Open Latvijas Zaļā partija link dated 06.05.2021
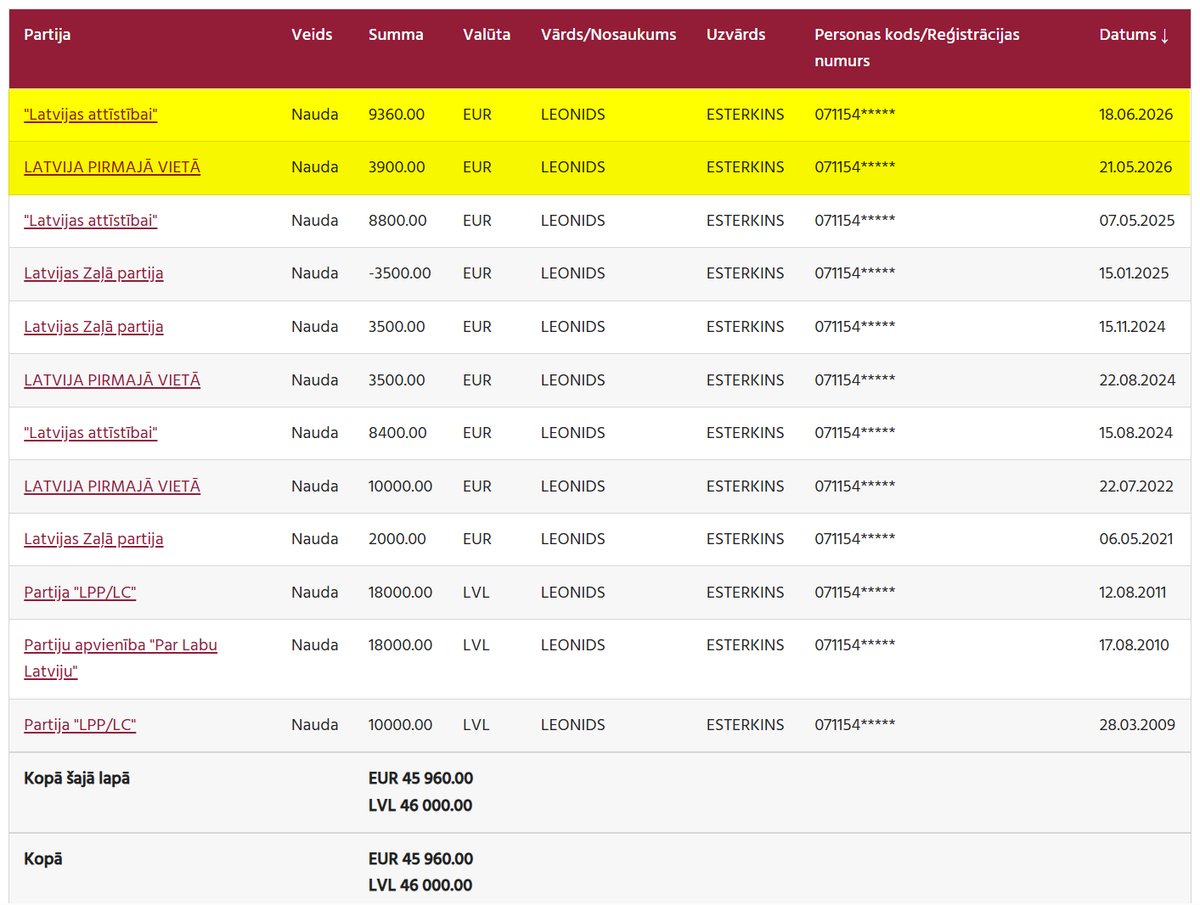 [94, 539]
